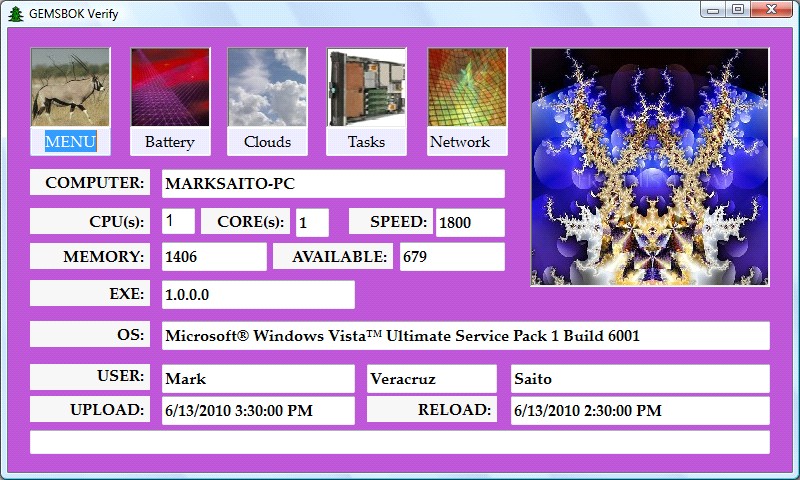Screen dimensions: 800x480
Task: Select the OS field with Windows Vista text
Action: [x=466, y=336]
